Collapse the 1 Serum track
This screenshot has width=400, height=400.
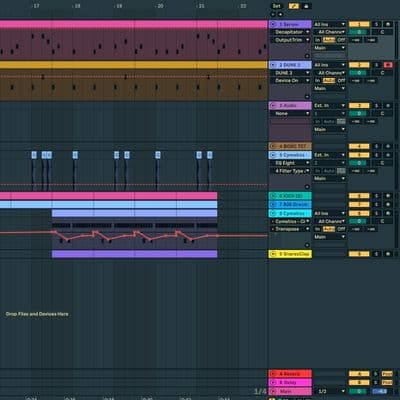coord(273,24)
